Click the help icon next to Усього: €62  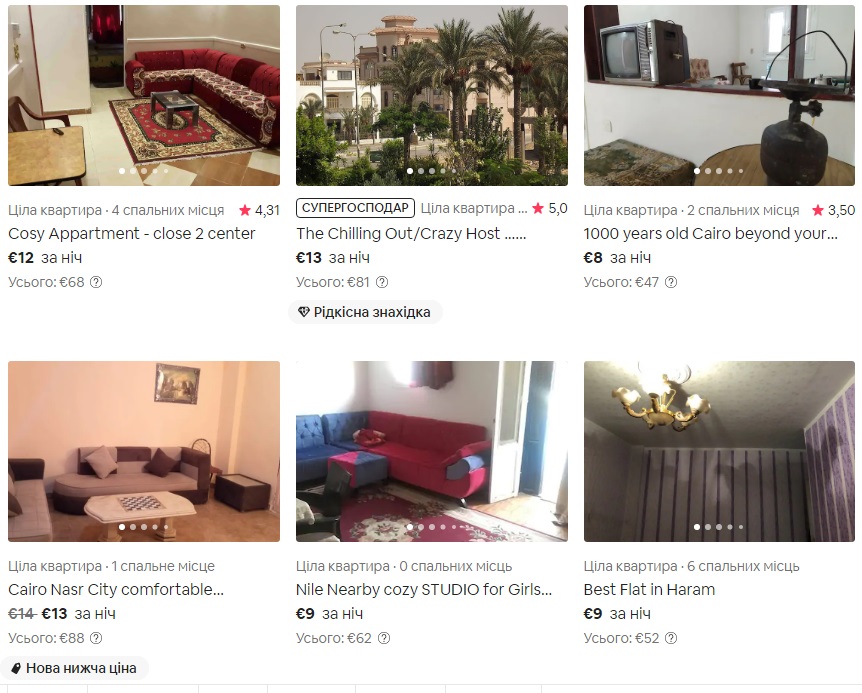click(x=384, y=639)
